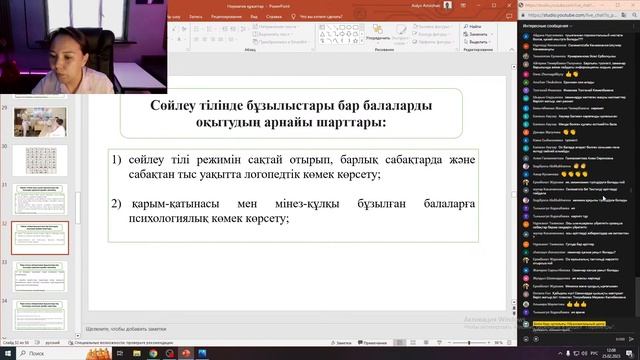
Task: Align paragraph text left
Action: 196,39
